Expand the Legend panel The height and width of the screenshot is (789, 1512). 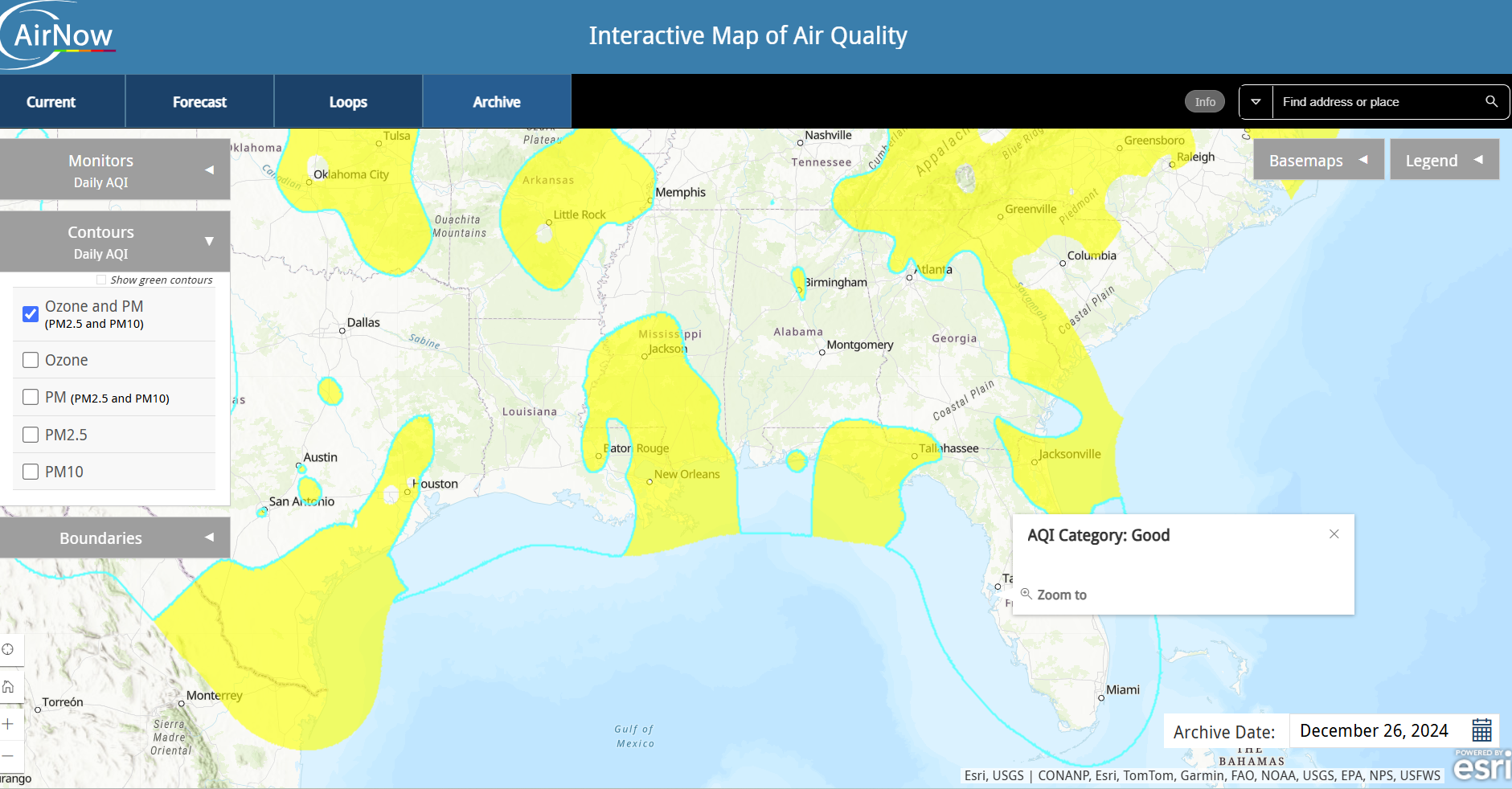(1444, 160)
